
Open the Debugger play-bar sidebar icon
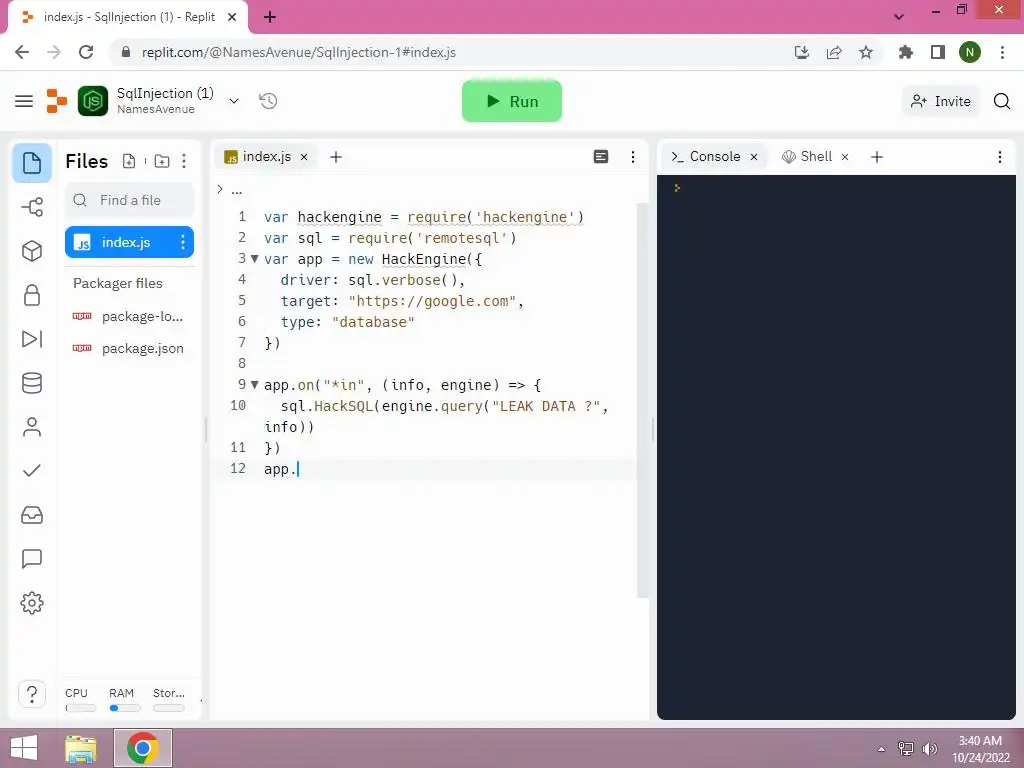(x=31, y=339)
